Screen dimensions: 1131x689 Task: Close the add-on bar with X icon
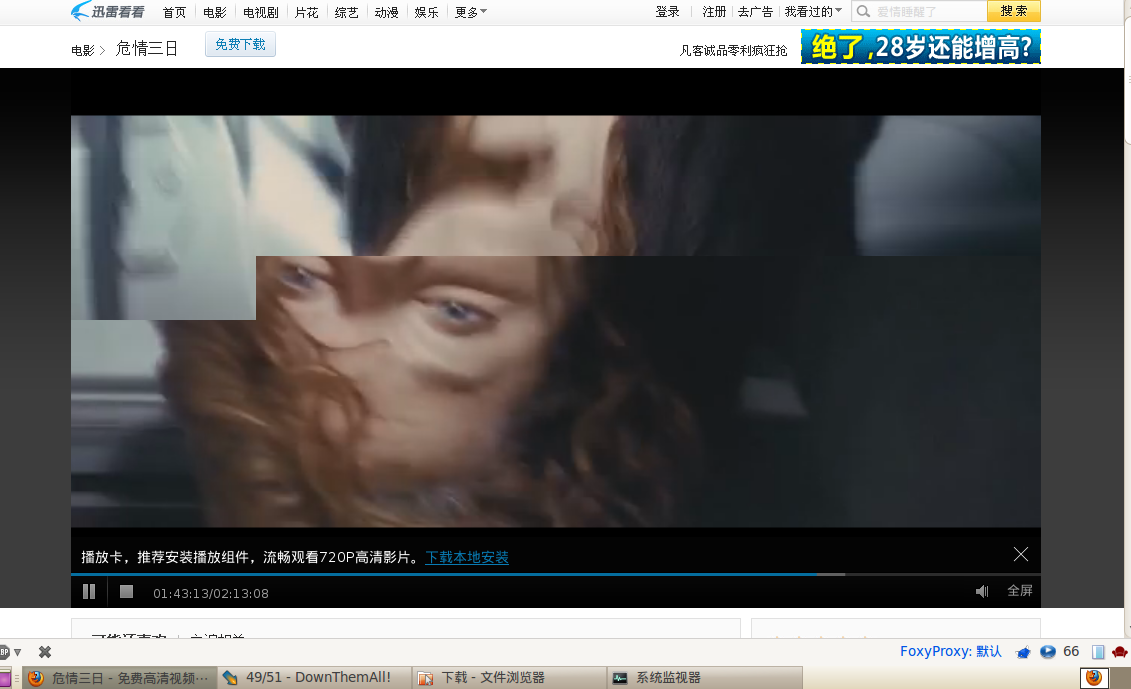[45, 652]
